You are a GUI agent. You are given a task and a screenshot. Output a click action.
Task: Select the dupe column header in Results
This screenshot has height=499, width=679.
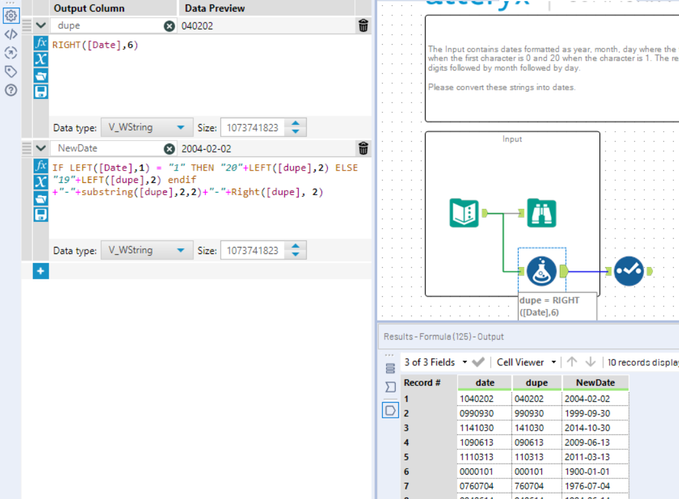point(537,382)
